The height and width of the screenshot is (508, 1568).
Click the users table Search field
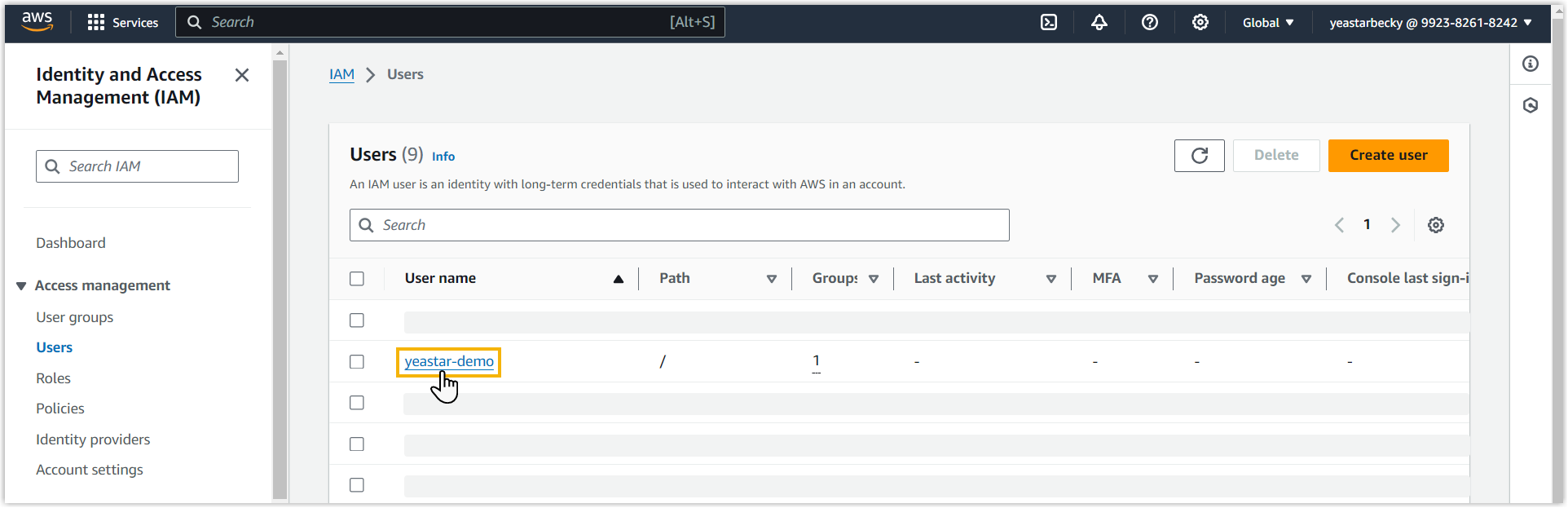(679, 225)
